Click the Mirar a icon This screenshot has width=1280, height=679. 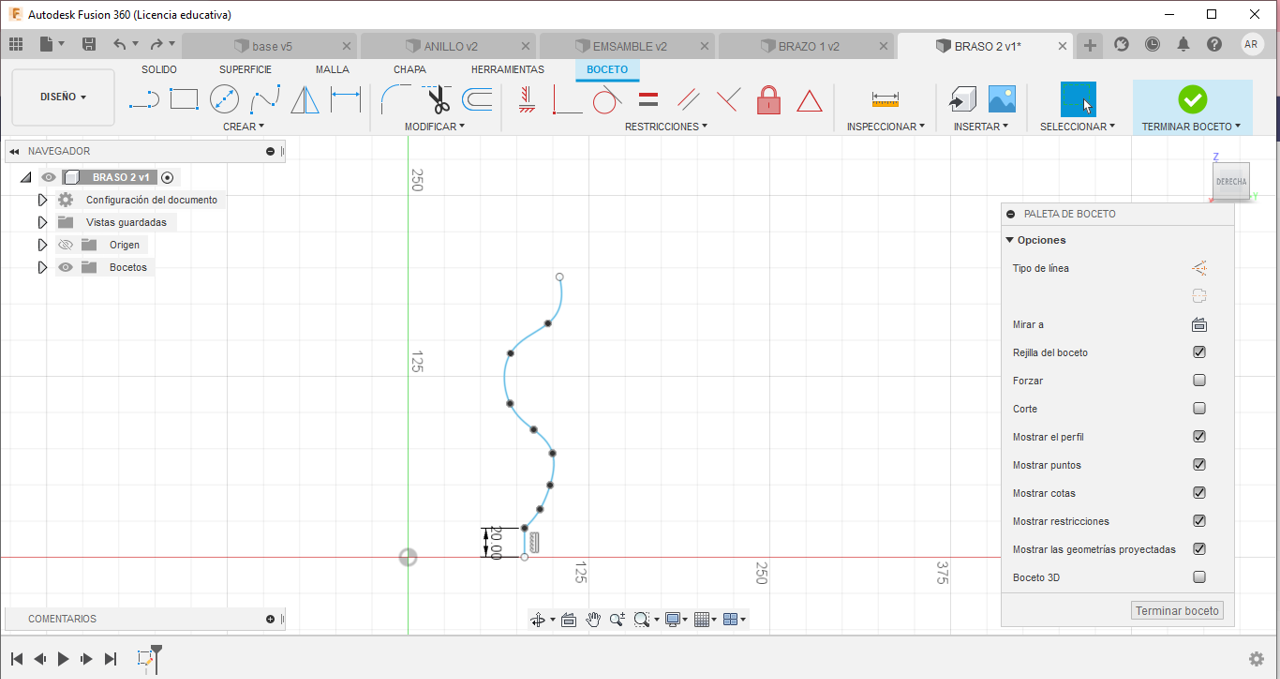point(1199,324)
